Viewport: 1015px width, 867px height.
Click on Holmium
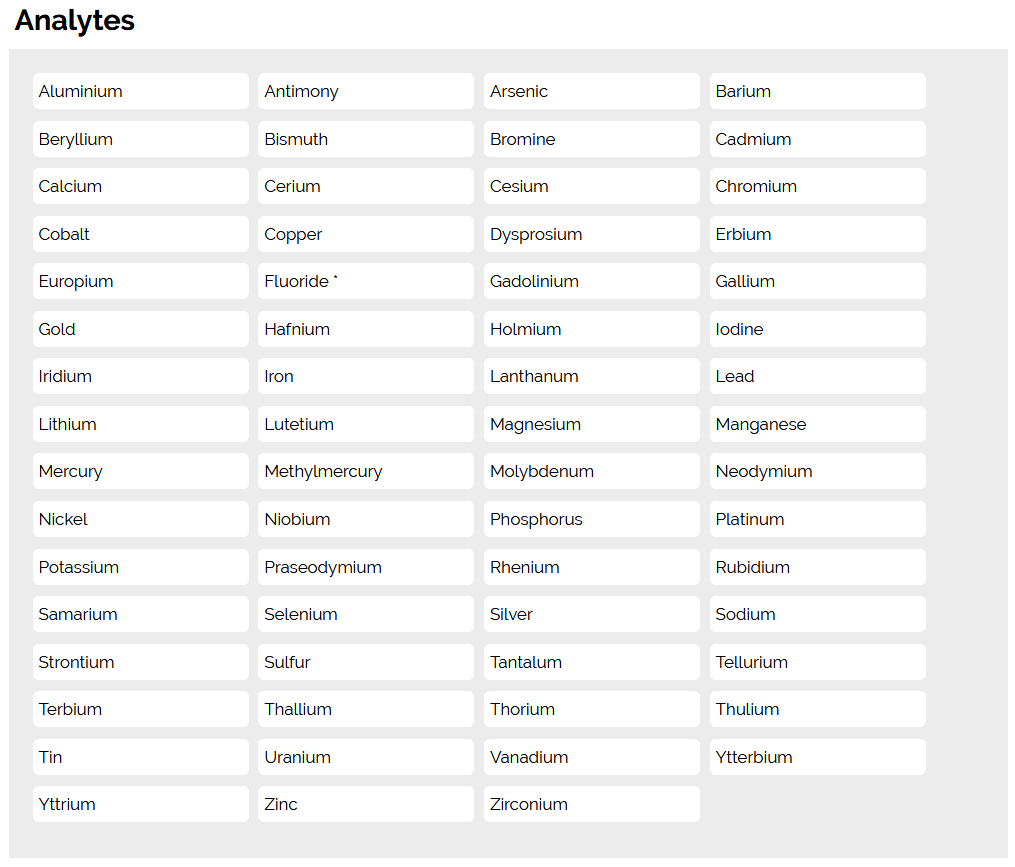pos(592,330)
